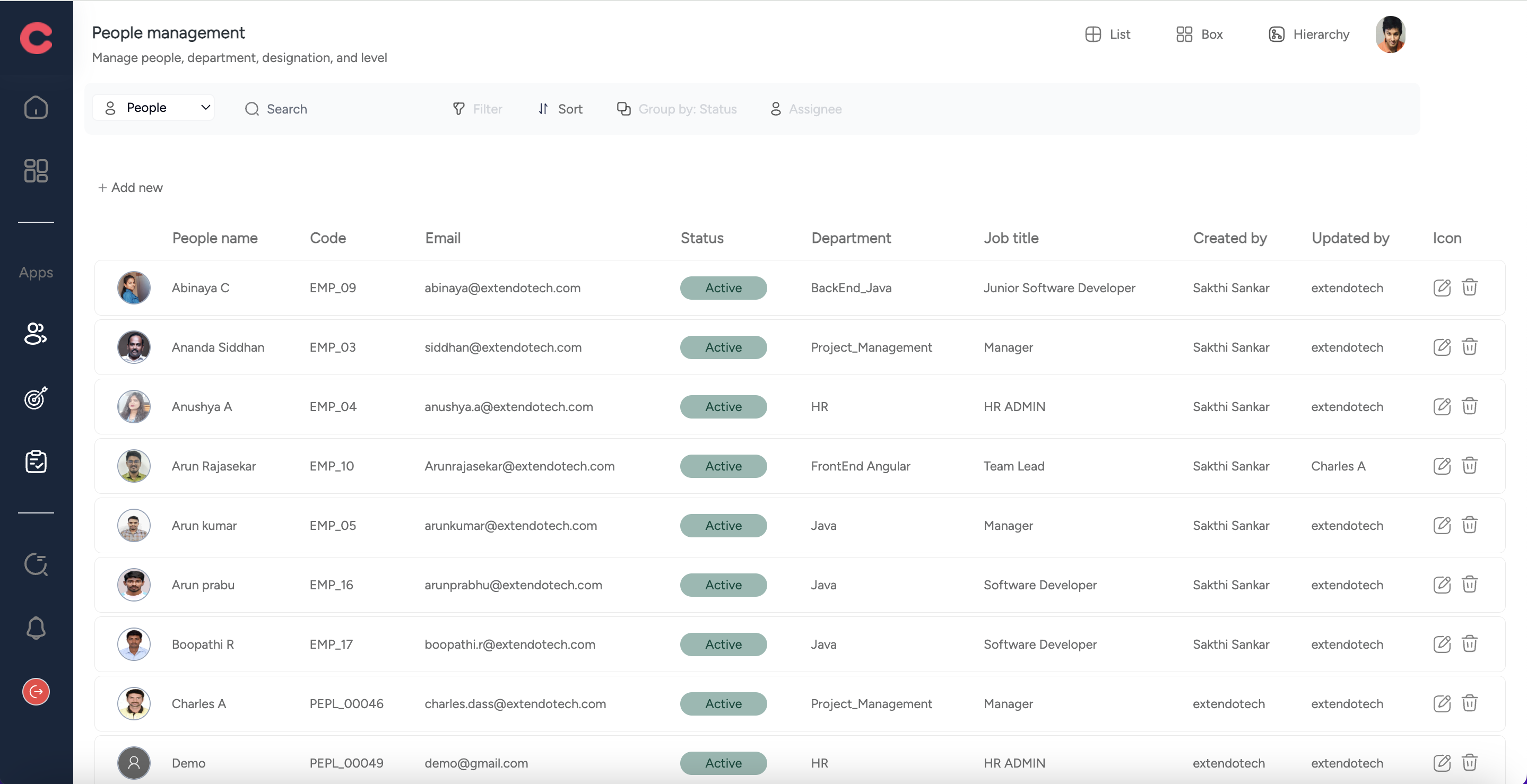Image resolution: width=1527 pixels, height=784 pixels.
Task: Click the name Boopathi R
Action: pos(203,644)
